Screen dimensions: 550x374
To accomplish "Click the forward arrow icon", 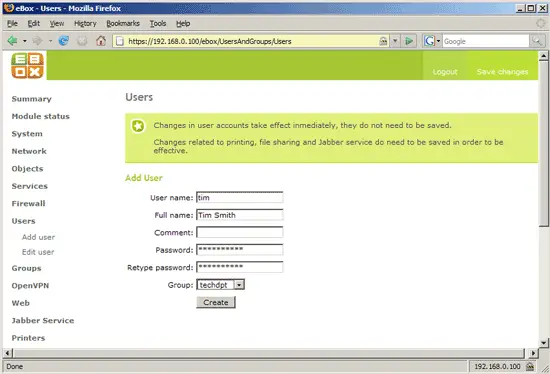I will 37,41.
